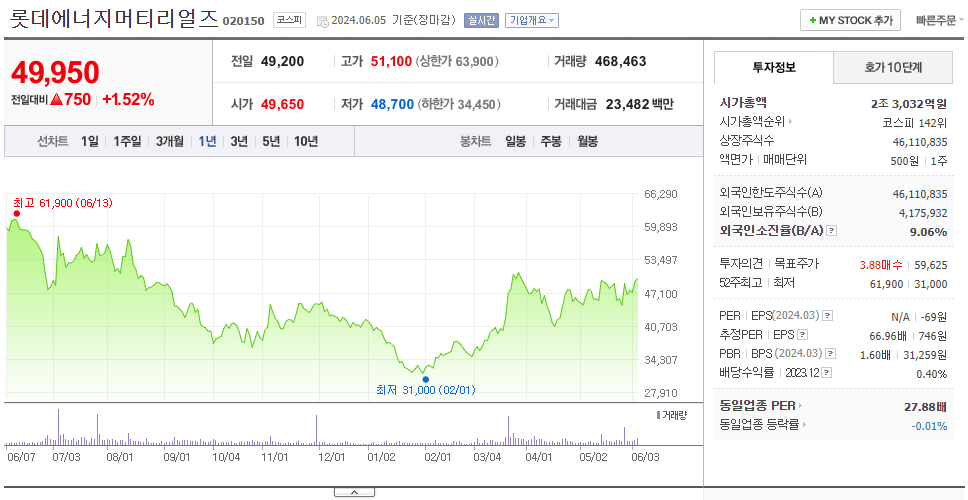Expand the 빠른주문 dropdown
The height and width of the screenshot is (500, 968).
pos(940,20)
